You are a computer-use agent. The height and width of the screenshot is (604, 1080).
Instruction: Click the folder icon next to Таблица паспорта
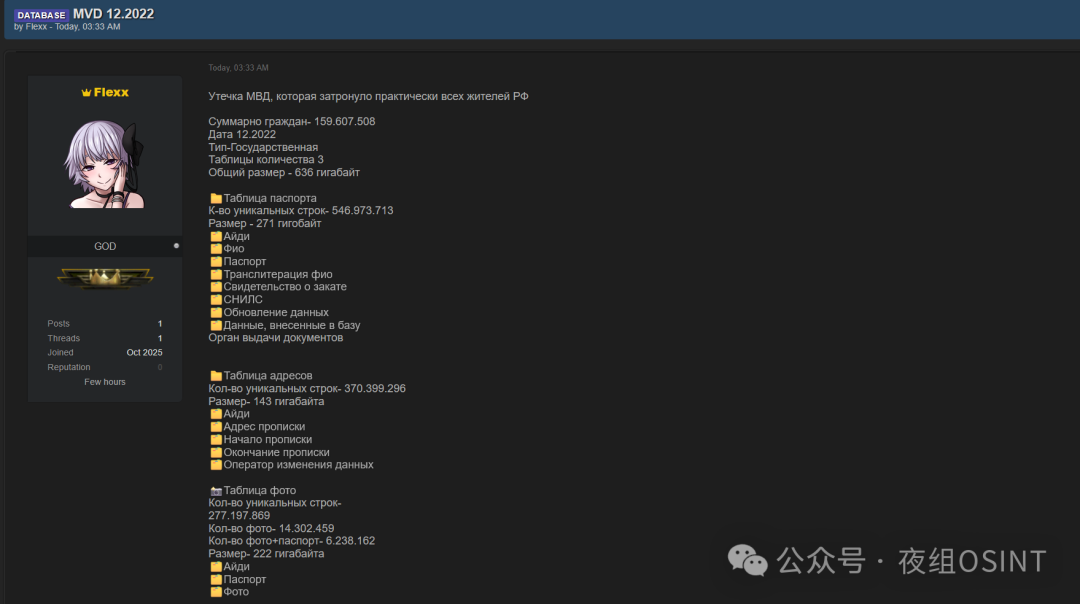[x=215, y=198]
